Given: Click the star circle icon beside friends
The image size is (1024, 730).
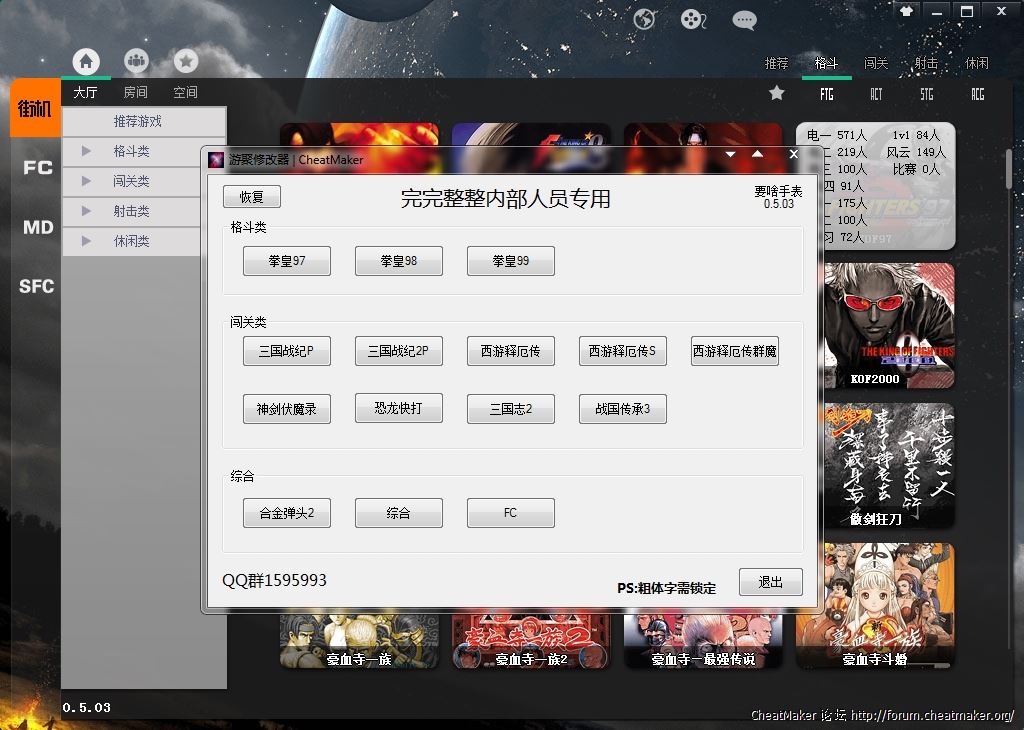Looking at the screenshot, I should 186,61.
